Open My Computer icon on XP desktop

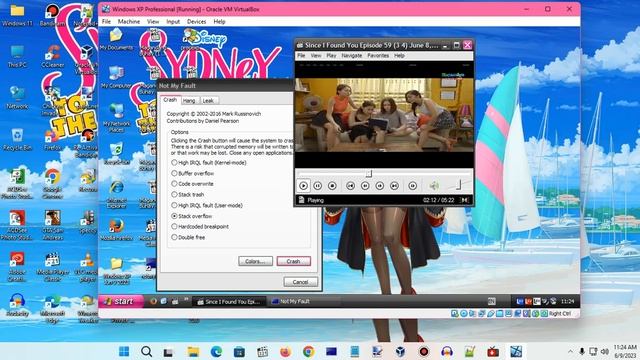click(116, 78)
